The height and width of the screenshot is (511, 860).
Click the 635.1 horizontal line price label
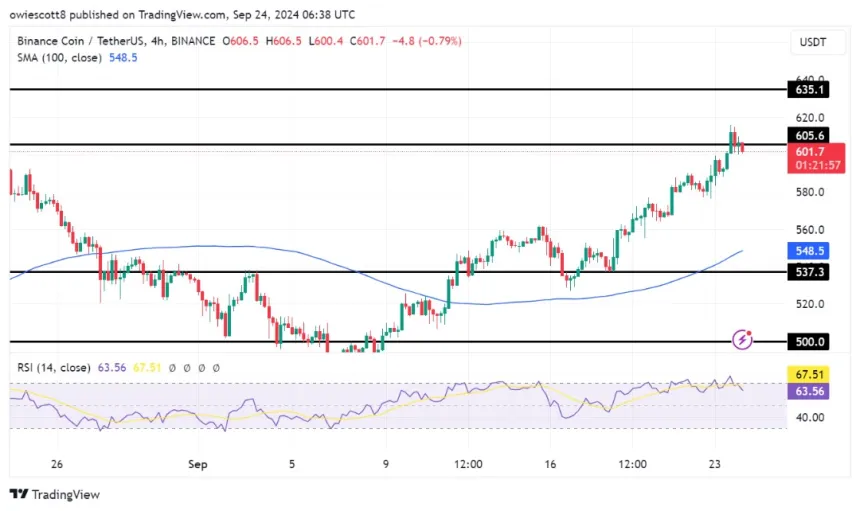click(x=806, y=90)
